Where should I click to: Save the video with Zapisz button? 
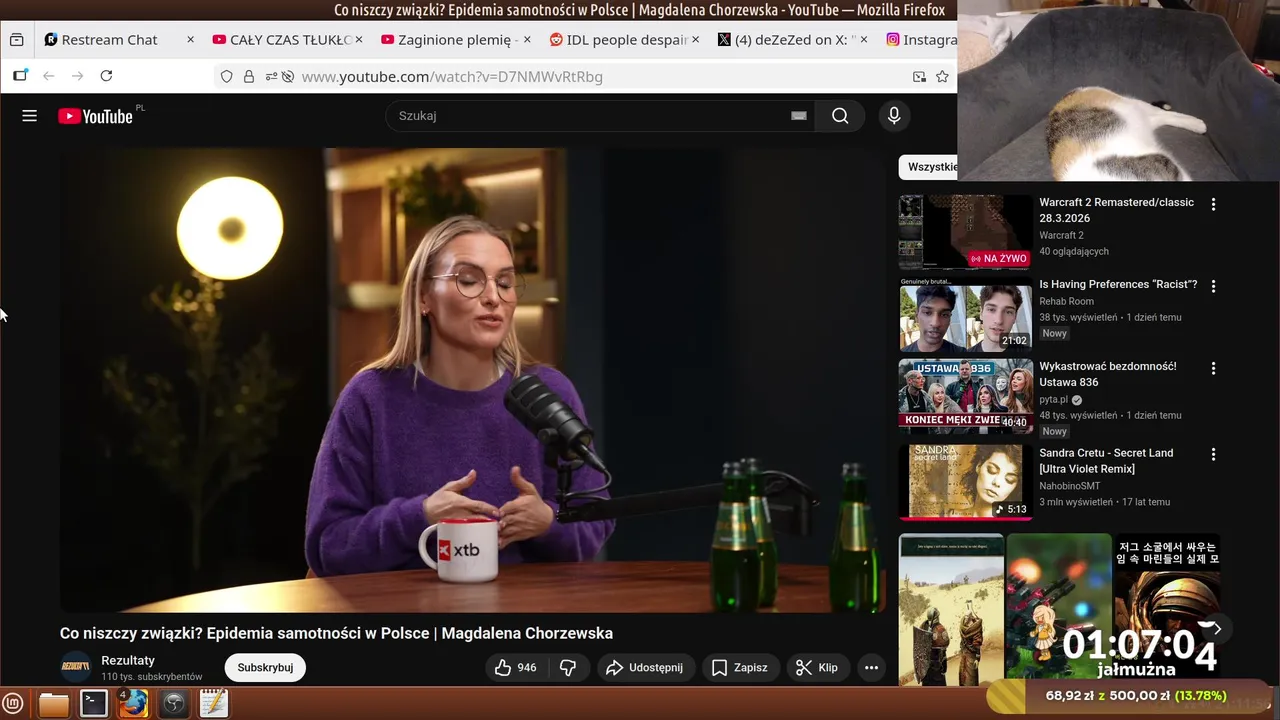[x=739, y=668]
